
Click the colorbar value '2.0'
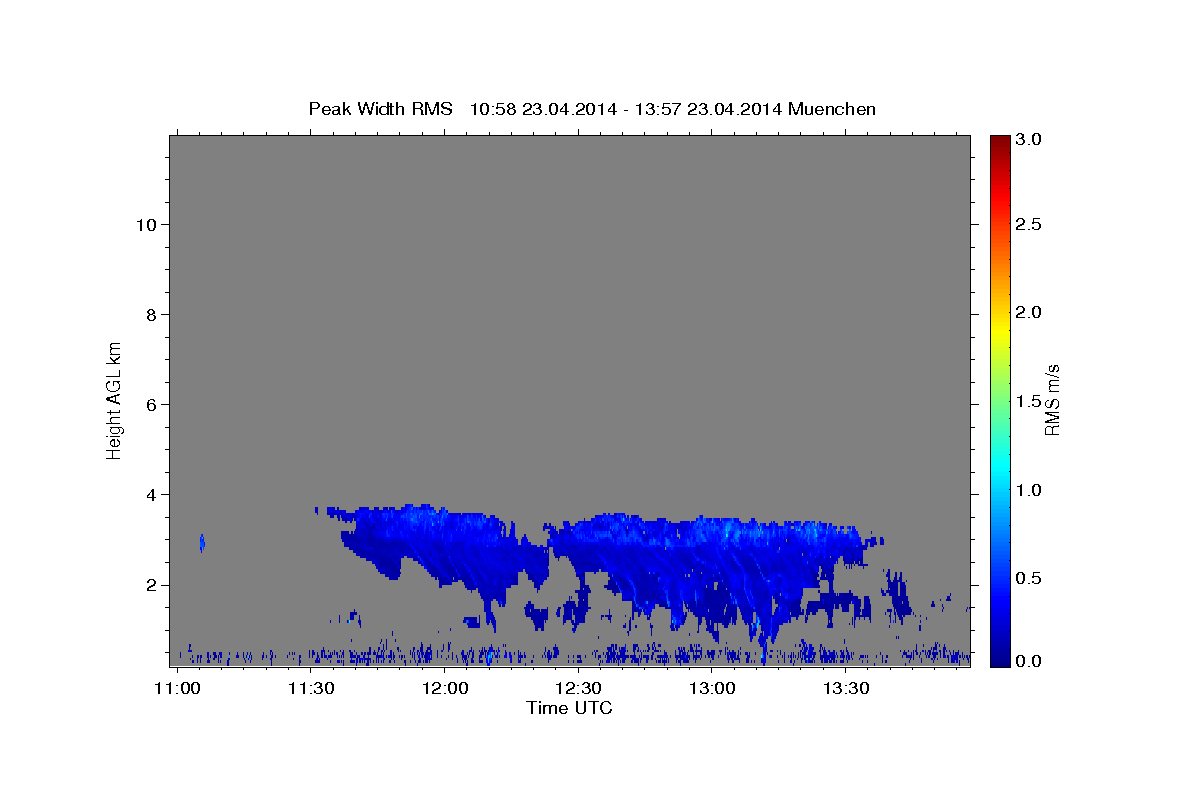point(1029,312)
